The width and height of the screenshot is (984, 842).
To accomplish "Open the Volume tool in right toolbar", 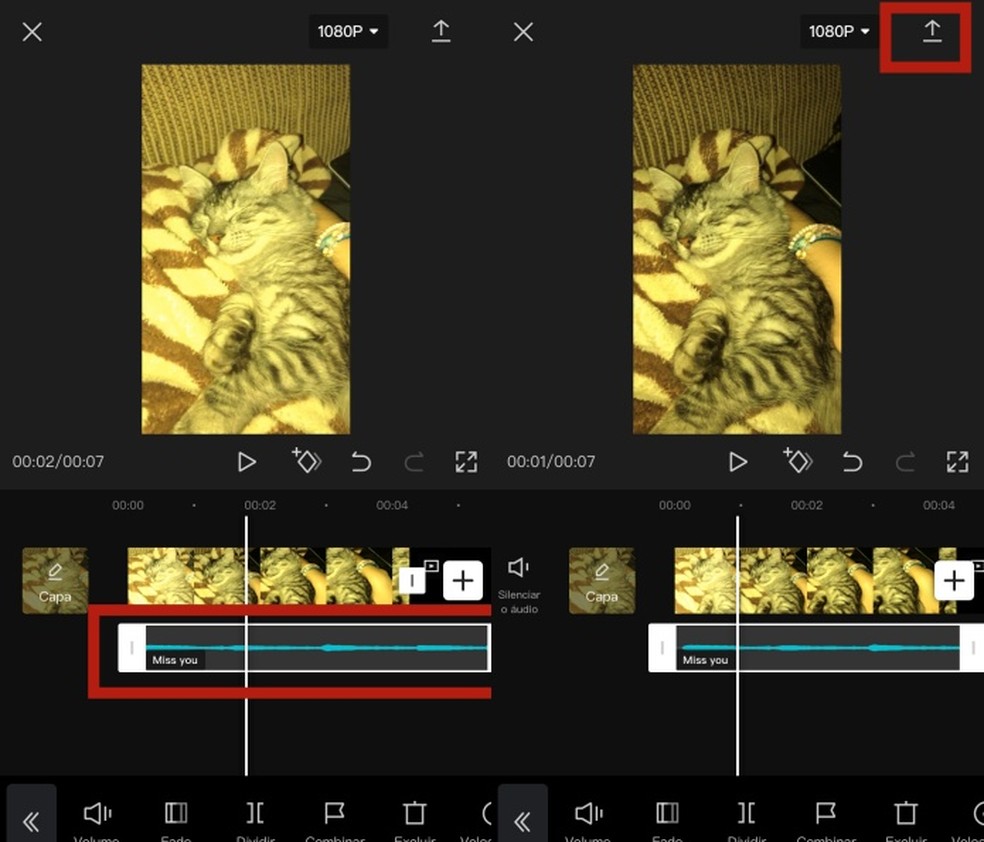I will point(589,821).
